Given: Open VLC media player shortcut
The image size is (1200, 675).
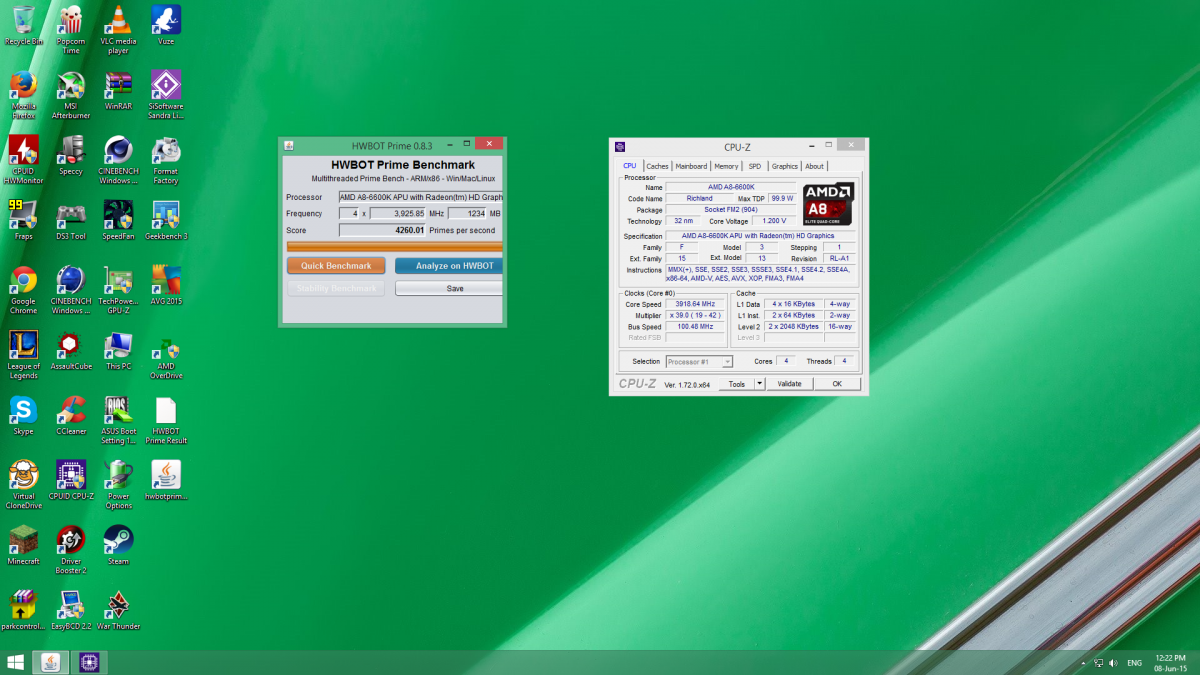Looking at the screenshot, I should (118, 28).
